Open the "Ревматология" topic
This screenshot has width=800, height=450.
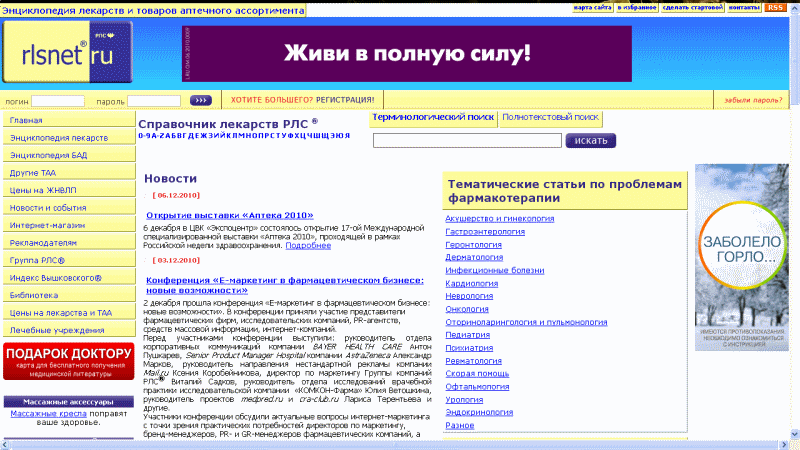click(473, 361)
